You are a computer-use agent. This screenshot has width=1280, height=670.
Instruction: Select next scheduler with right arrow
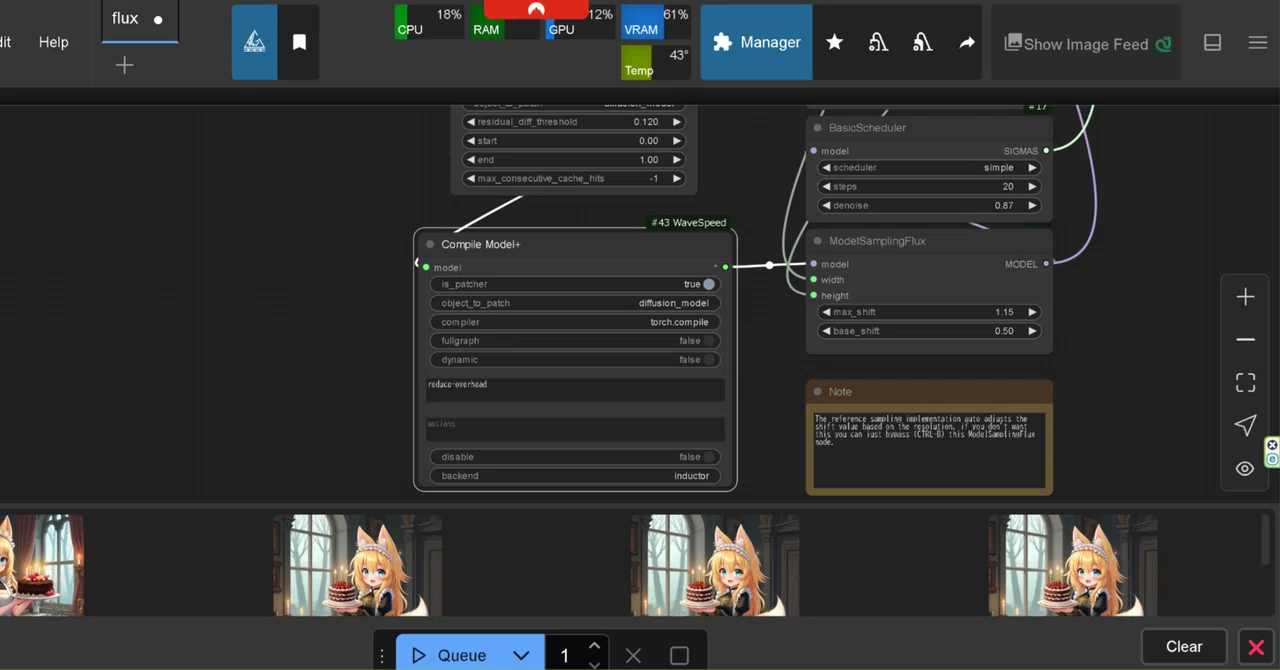coord(1032,168)
